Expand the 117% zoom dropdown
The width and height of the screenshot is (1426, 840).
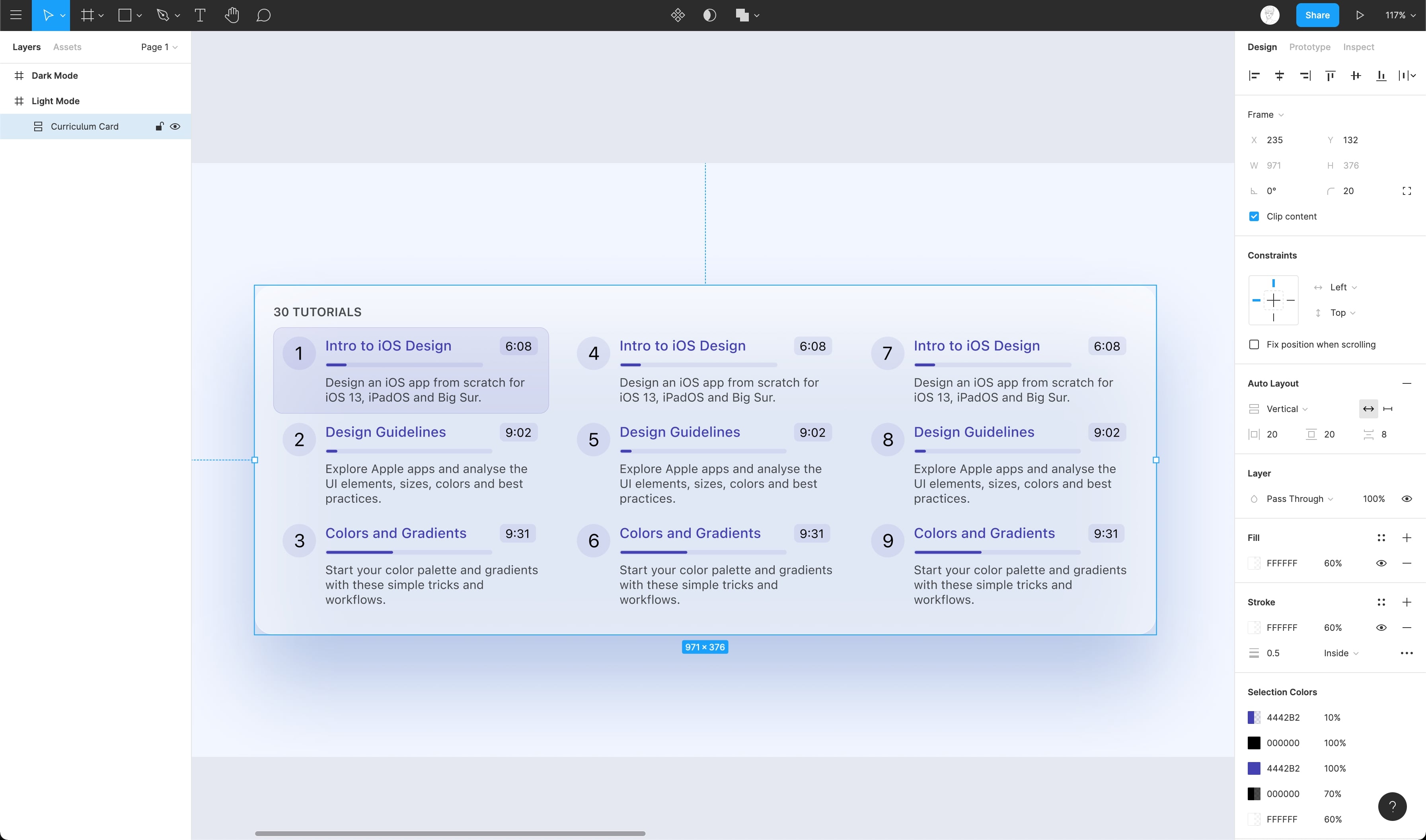(1400, 15)
